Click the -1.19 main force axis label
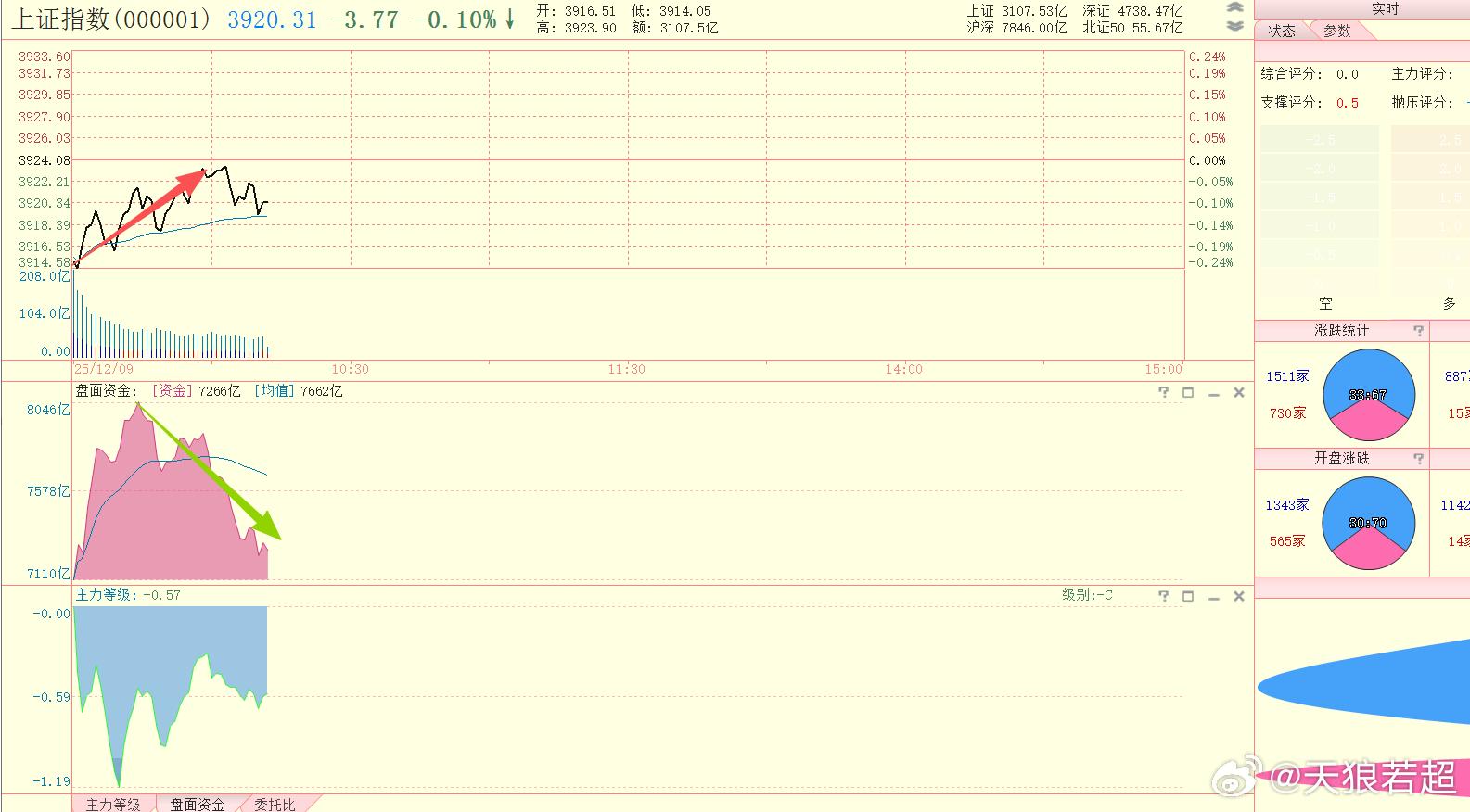The width and height of the screenshot is (1470, 812). (x=52, y=781)
